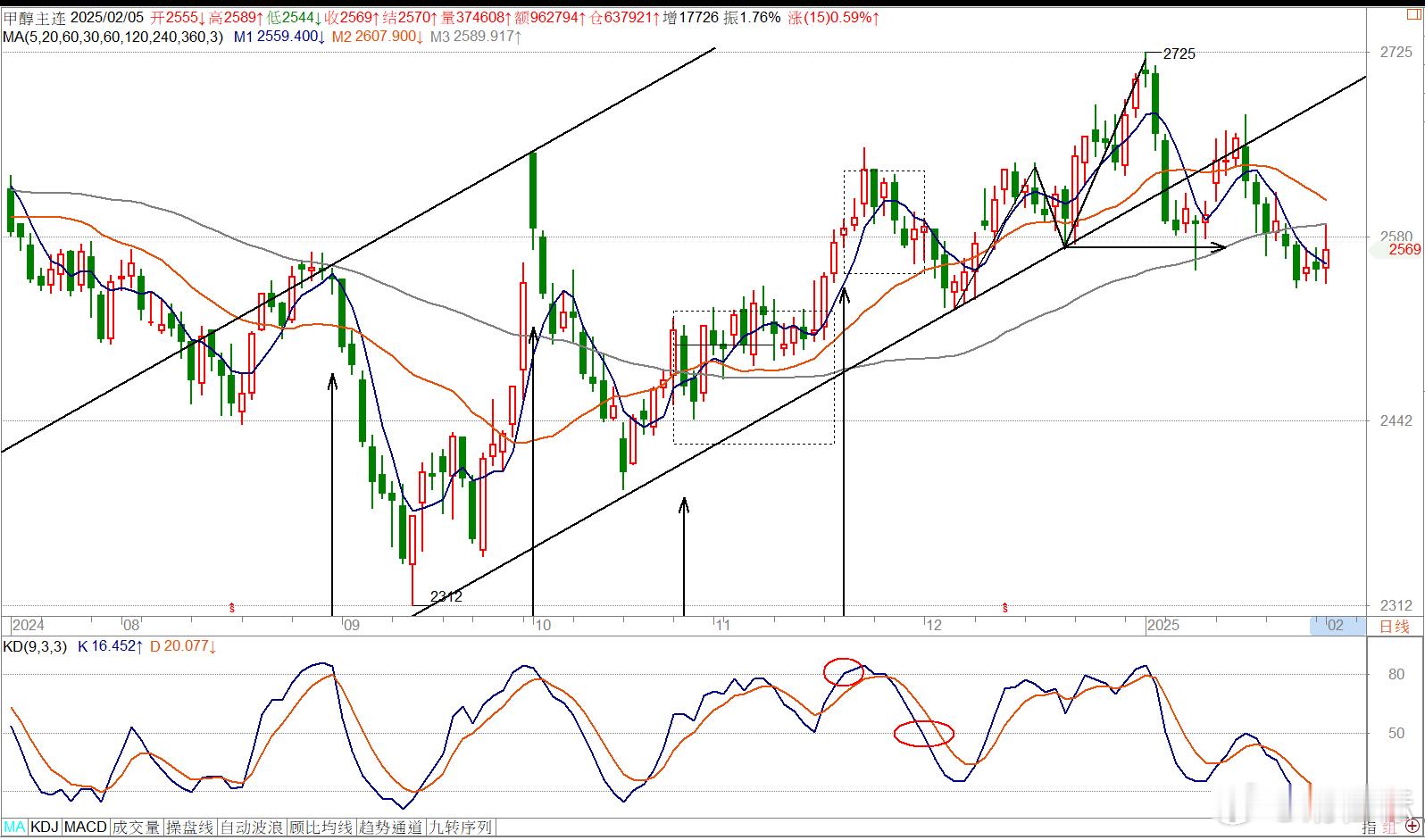This screenshot has height=840, width=1425.
Task: Click the MA(5,20,60,30,60,120,240,360,3) parameter label
Action: [113, 37]
